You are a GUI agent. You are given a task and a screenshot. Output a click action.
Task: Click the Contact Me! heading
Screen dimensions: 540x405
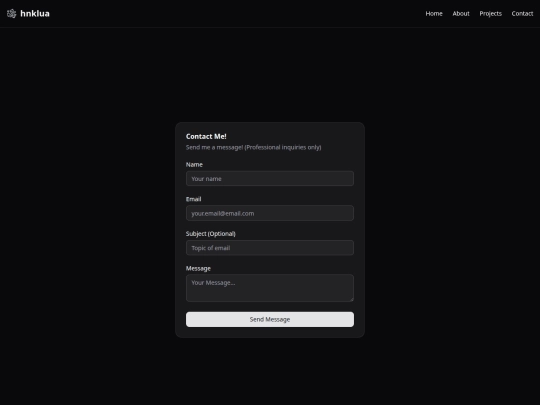pyautogui.click(x=206, y=136)
